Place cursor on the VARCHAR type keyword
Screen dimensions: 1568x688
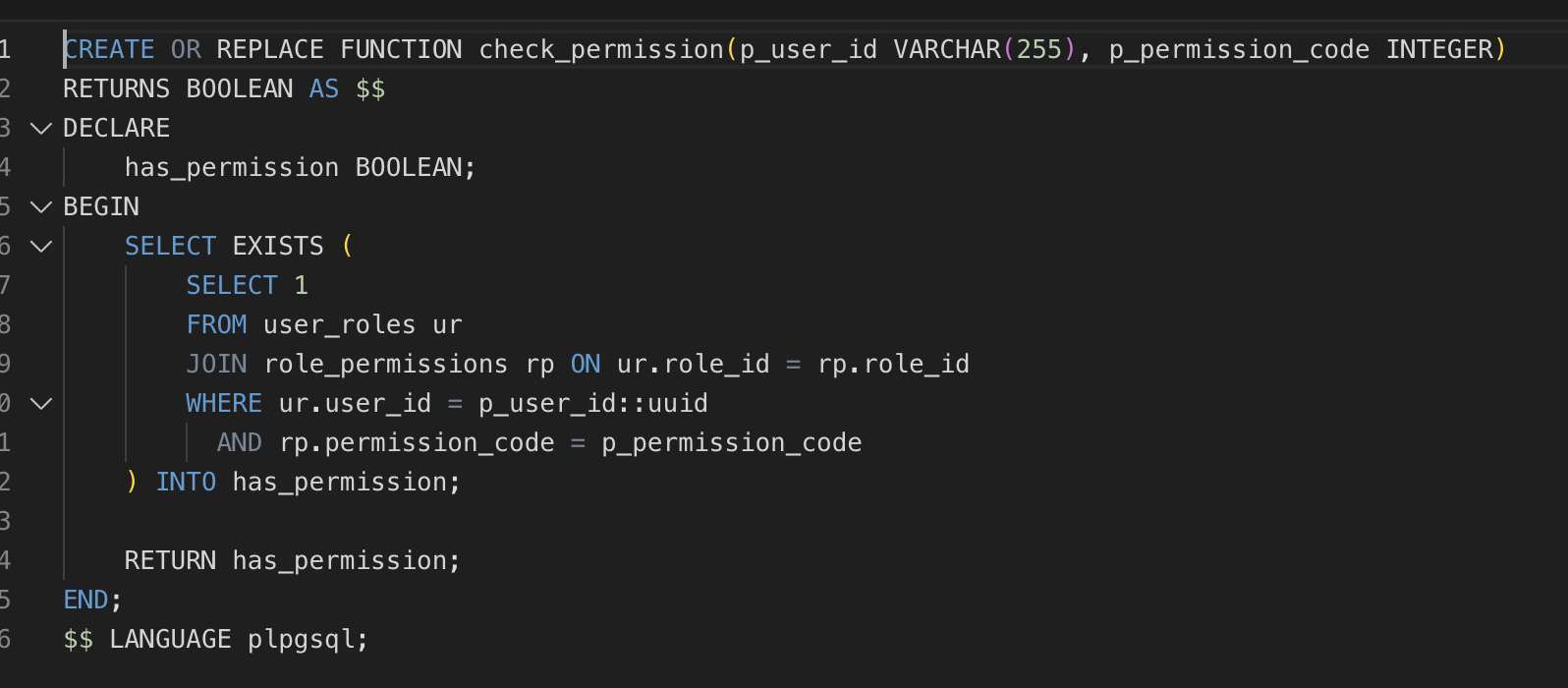click(946, 50)
